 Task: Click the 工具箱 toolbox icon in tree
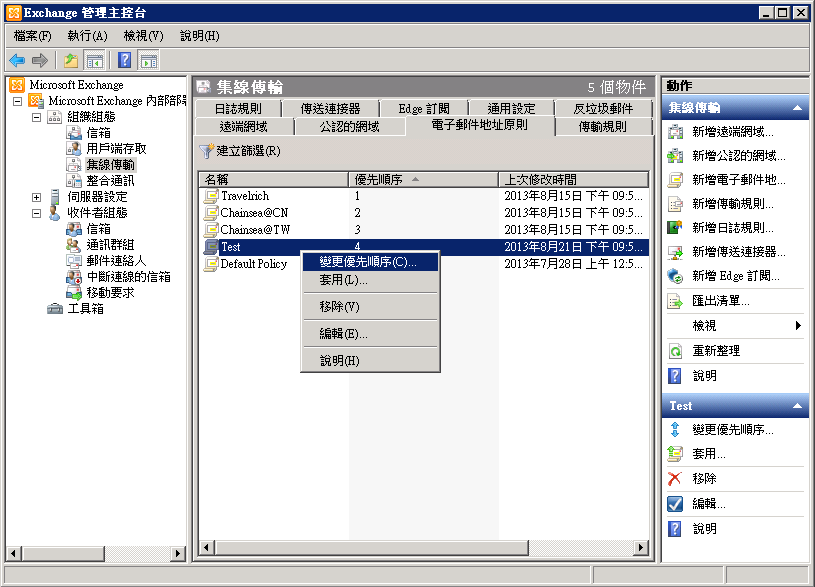(55, 309)
